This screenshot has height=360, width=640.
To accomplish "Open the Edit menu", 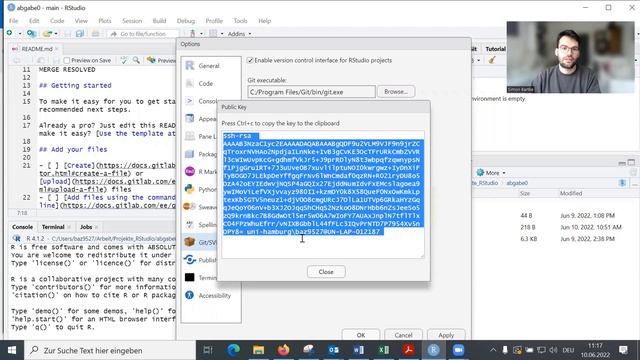I will tap(34, 21).
